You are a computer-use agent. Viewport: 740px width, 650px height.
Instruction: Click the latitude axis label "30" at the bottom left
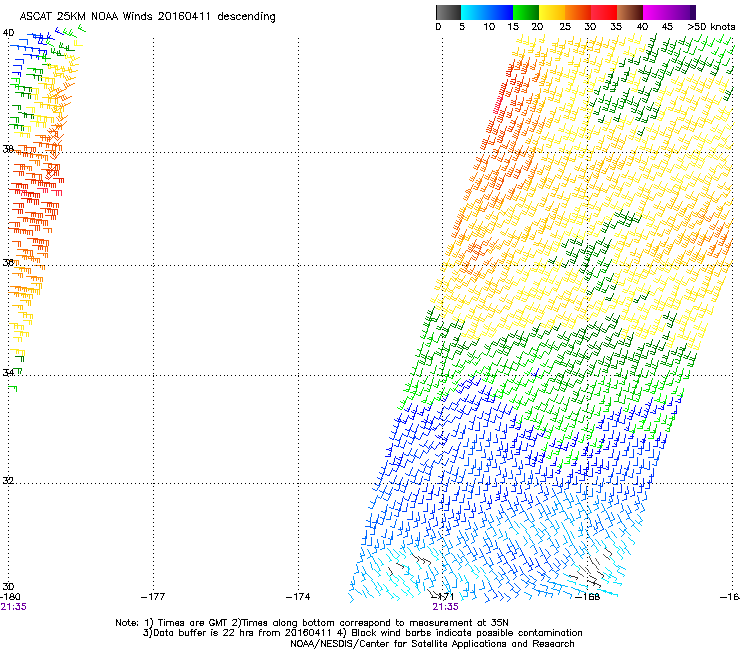[x=8, y=587]
